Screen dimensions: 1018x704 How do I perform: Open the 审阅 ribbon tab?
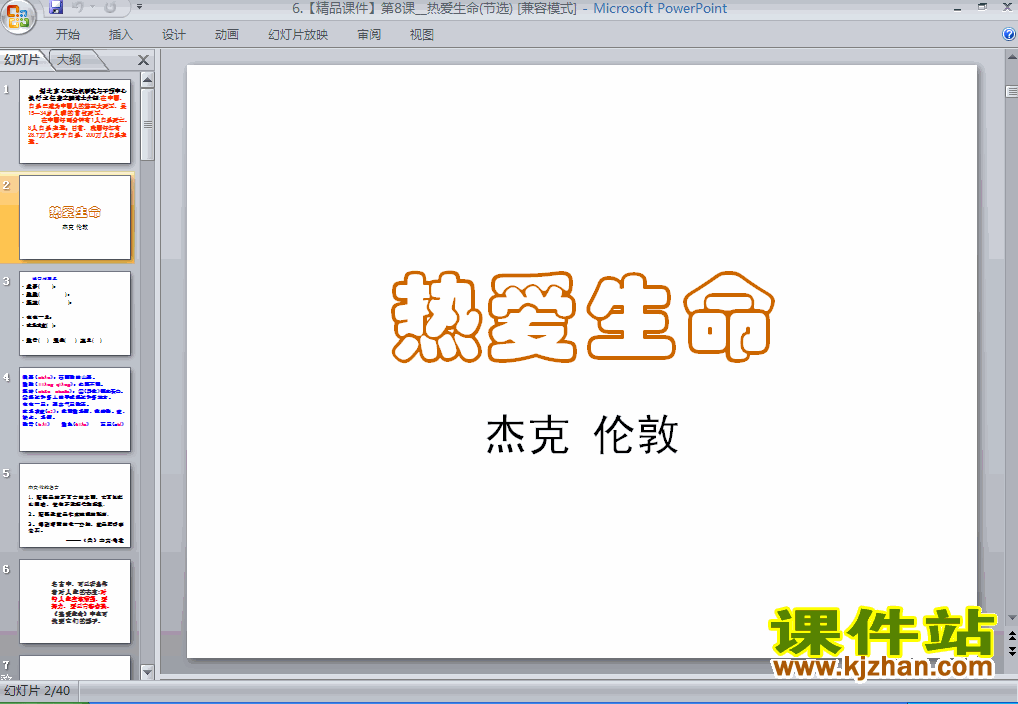click(369, 34)
